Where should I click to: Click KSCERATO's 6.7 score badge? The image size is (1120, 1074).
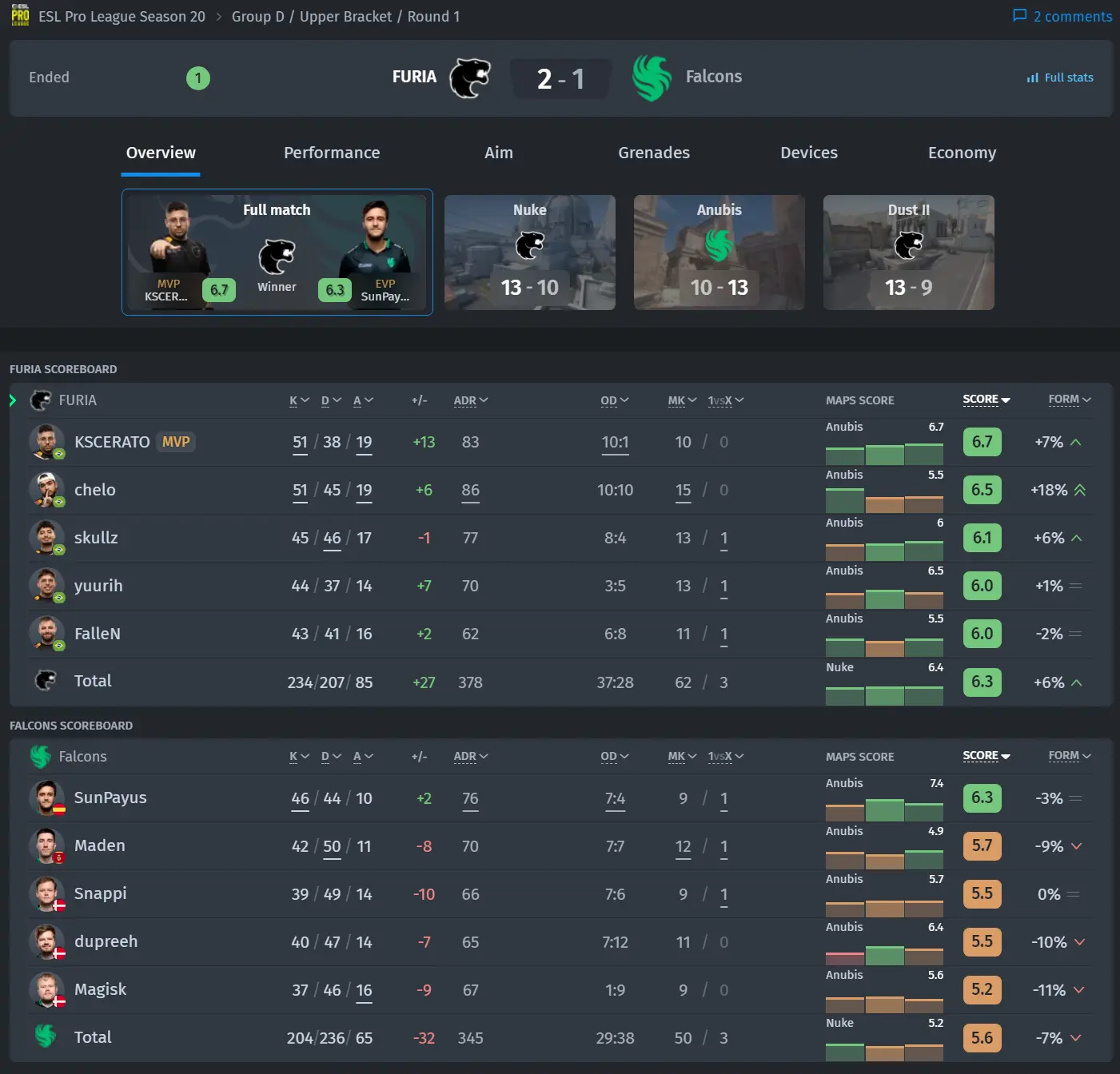tap(982, 442)
